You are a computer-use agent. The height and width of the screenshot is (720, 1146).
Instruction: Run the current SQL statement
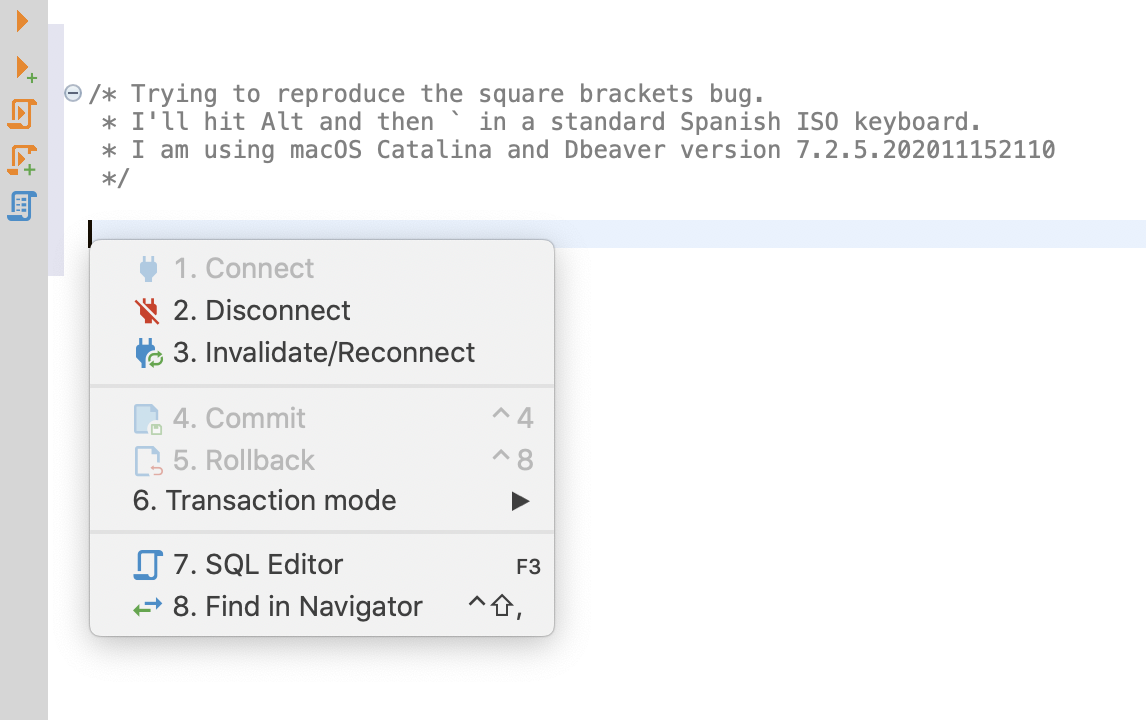point(21,21)
